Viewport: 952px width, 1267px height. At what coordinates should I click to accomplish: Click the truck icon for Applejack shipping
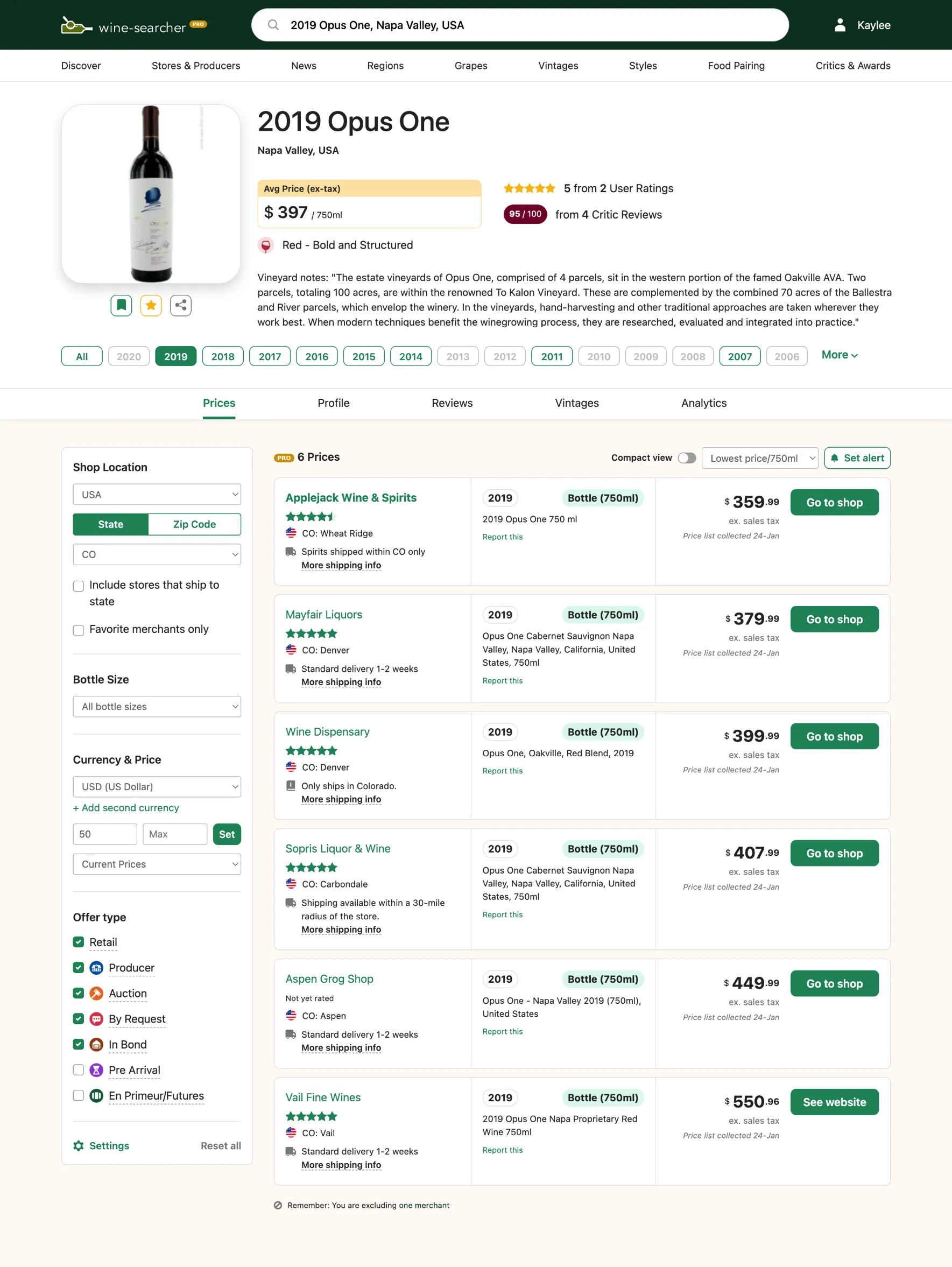pyautogui.click(x=291, y=552)
